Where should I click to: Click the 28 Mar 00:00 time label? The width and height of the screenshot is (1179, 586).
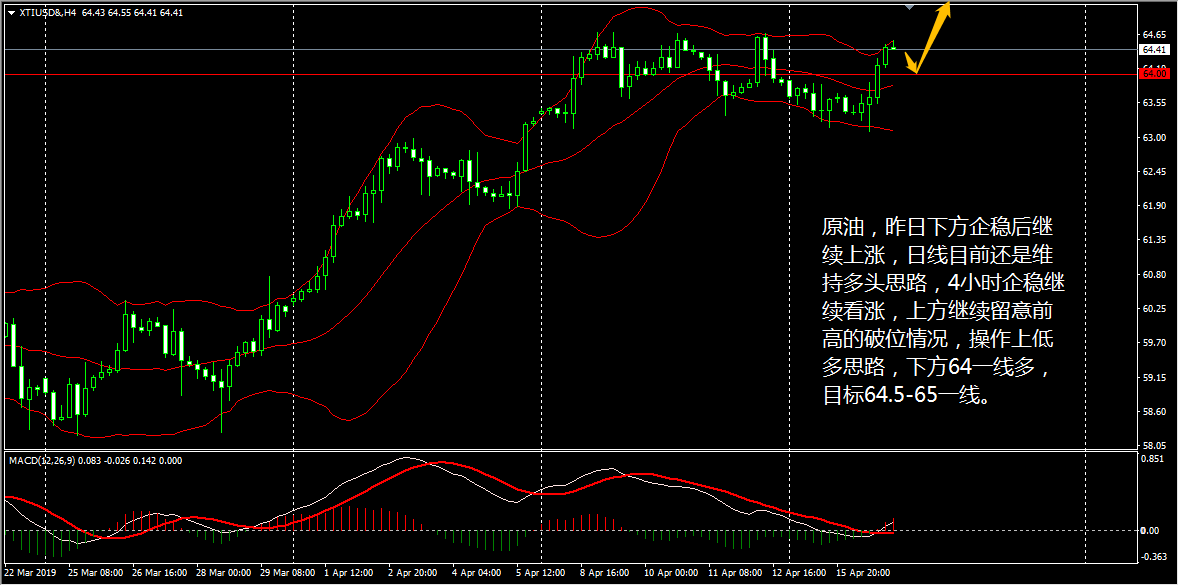[x=223, y=573]
